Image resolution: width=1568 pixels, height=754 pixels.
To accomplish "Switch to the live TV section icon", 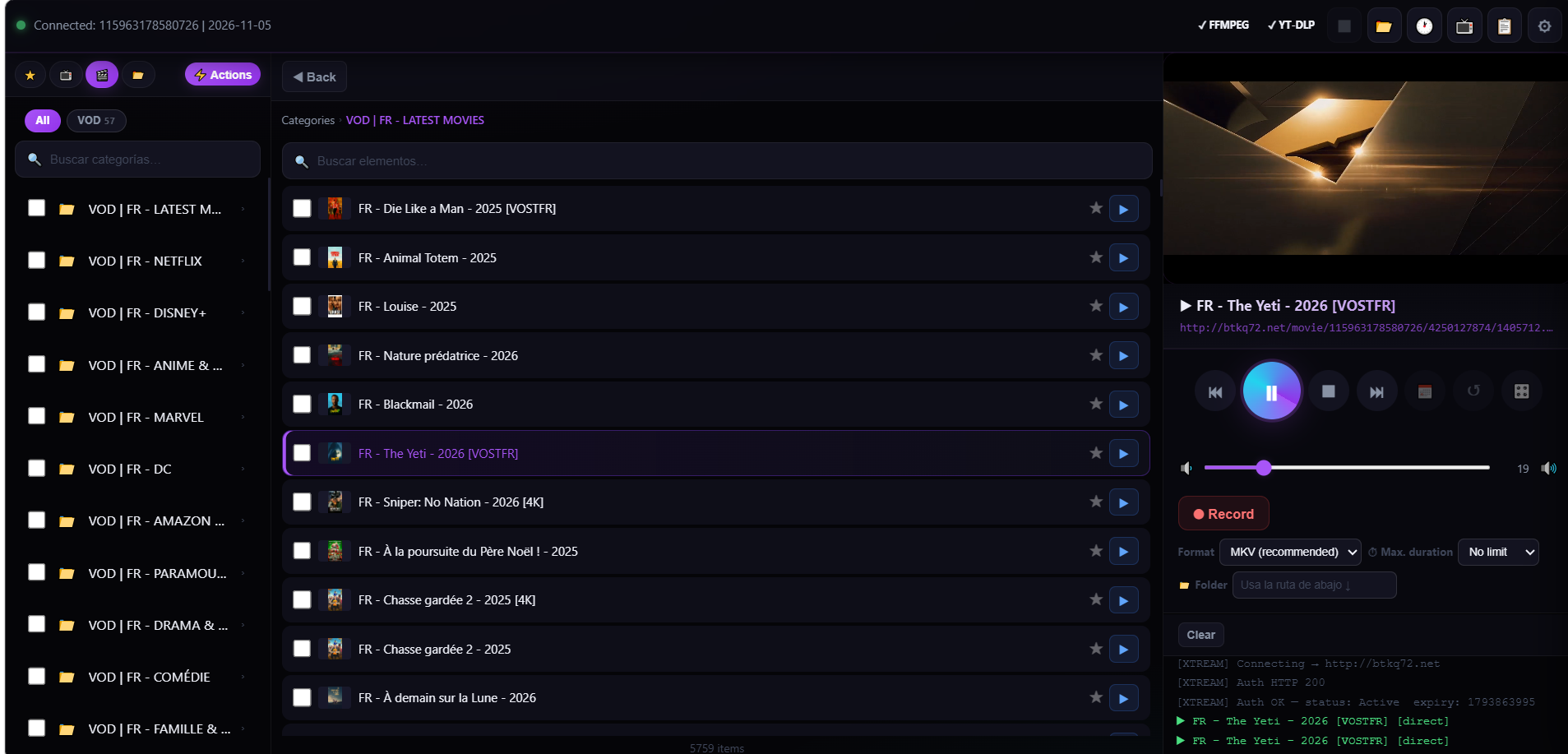I will (x=66, y=76).
